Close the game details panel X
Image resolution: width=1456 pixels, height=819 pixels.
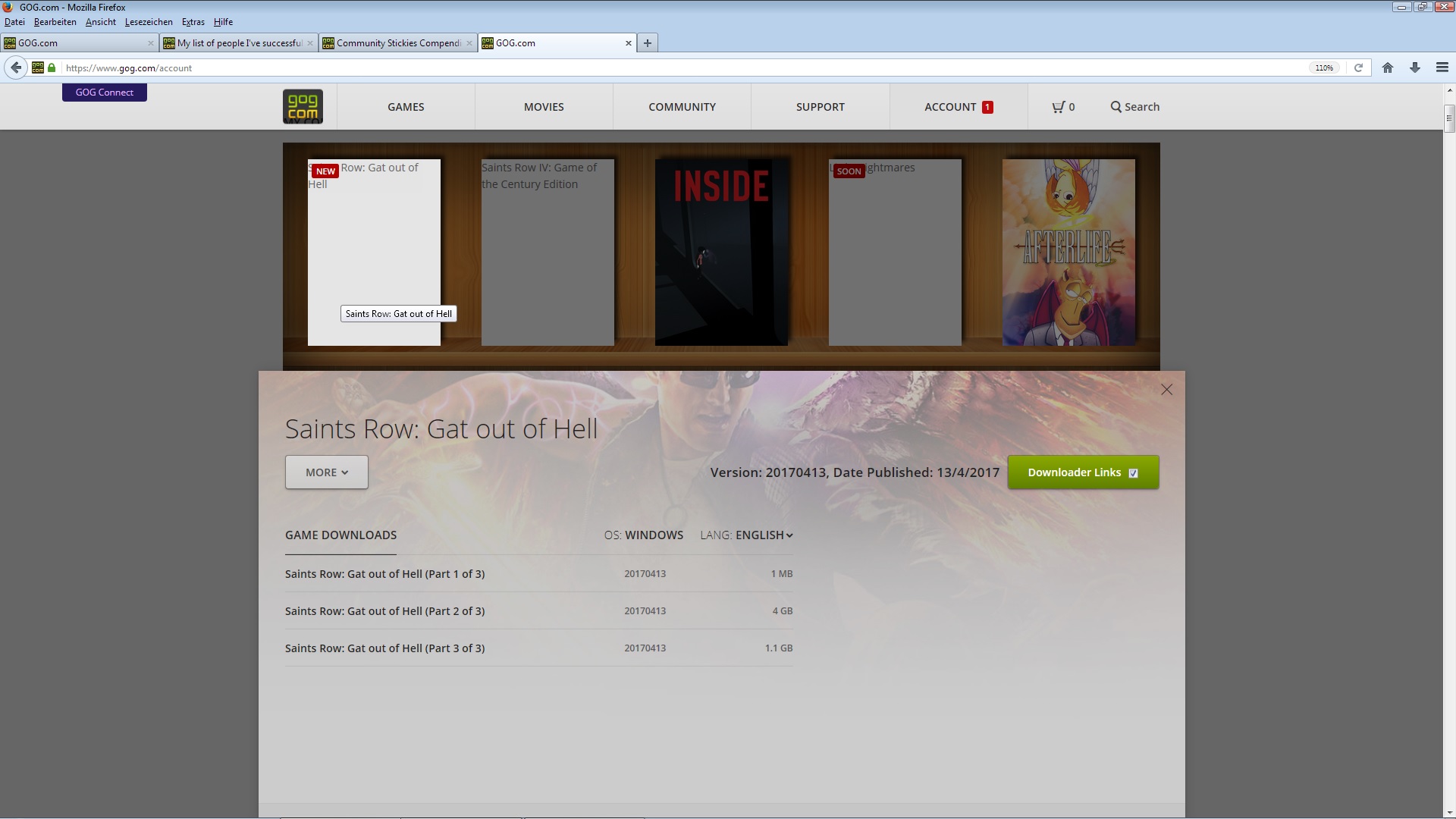pyautogui.click(x=1166, y=390)
